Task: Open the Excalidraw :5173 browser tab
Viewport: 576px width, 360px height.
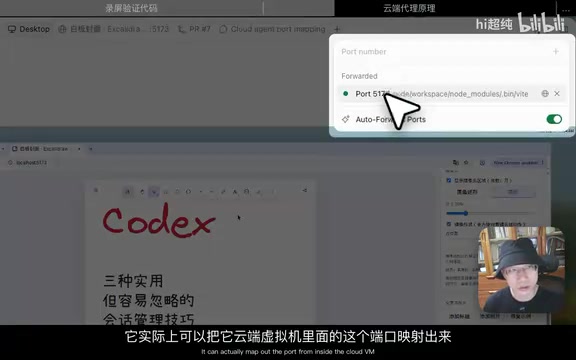Action: (x=114, y=29)
